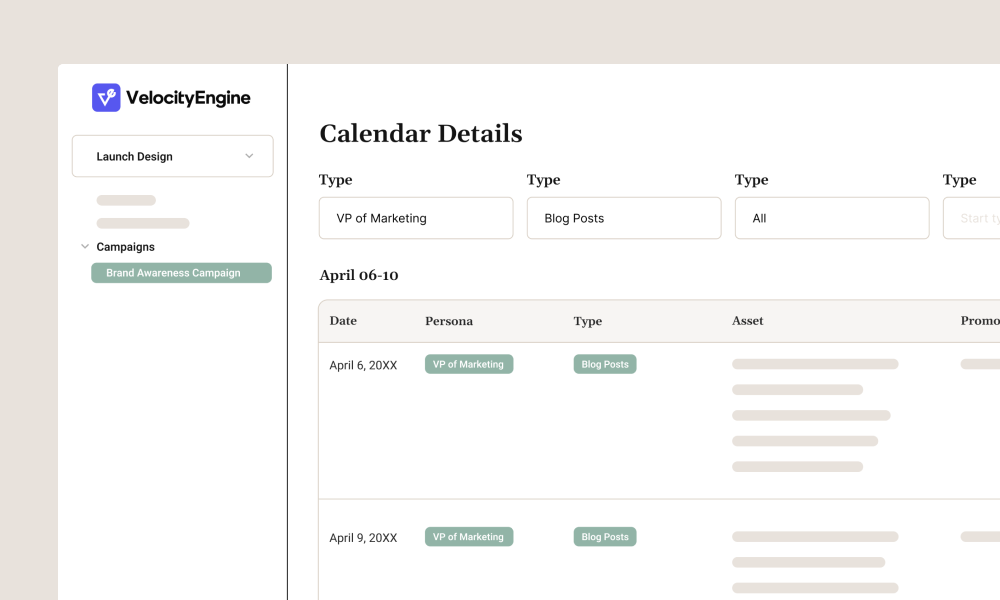
Task: Select the April 6, 20XX date cell
Action: click(x=363, y=366)
